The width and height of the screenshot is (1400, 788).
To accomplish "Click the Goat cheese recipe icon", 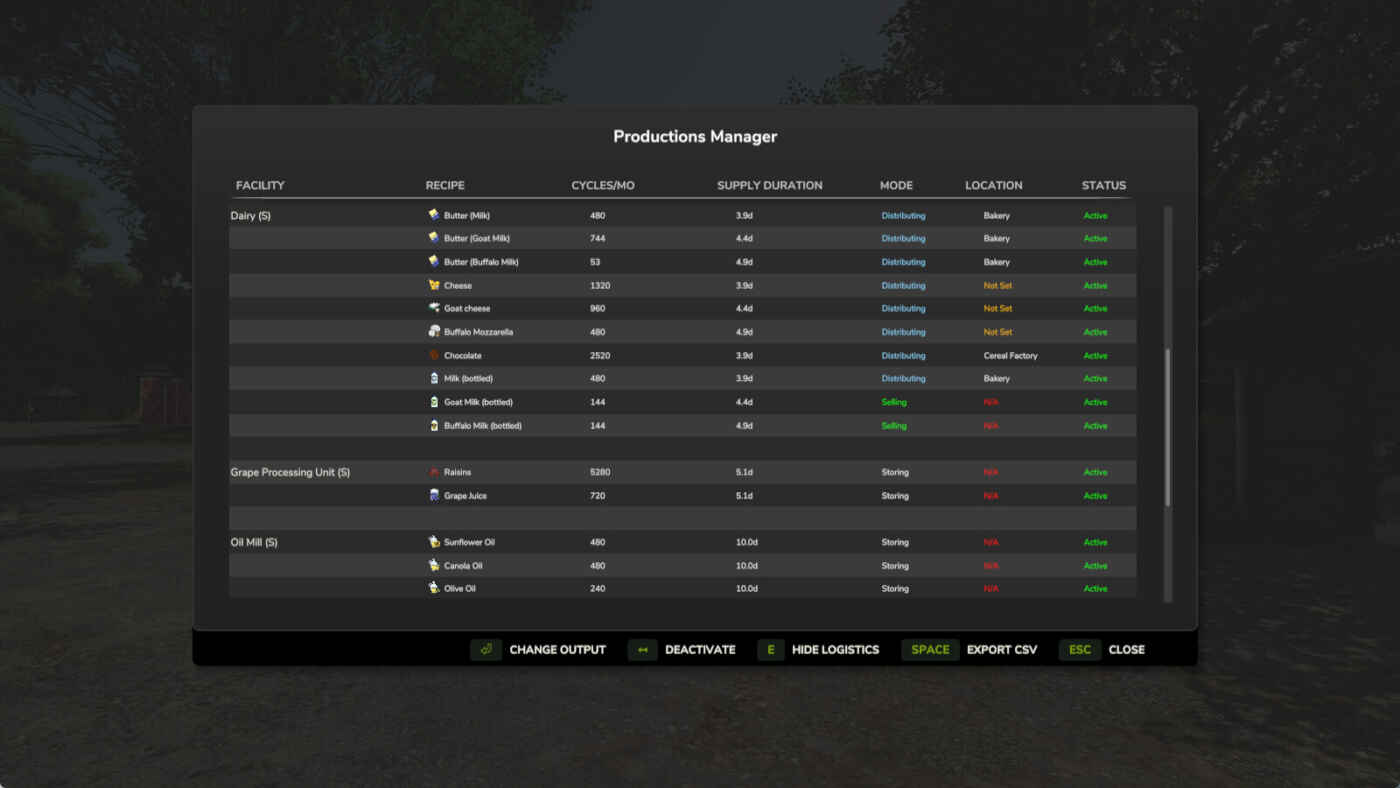I will point(434,308).
